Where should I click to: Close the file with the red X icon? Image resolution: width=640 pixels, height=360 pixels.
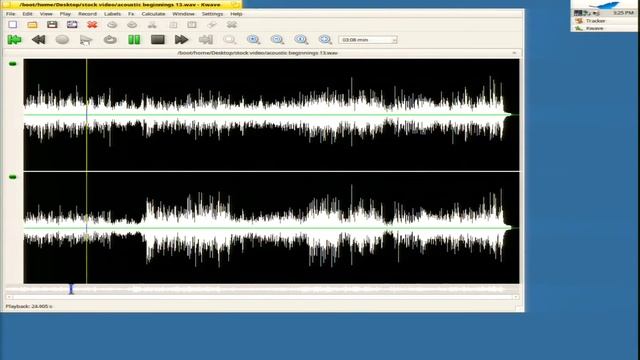click(92, 24)
